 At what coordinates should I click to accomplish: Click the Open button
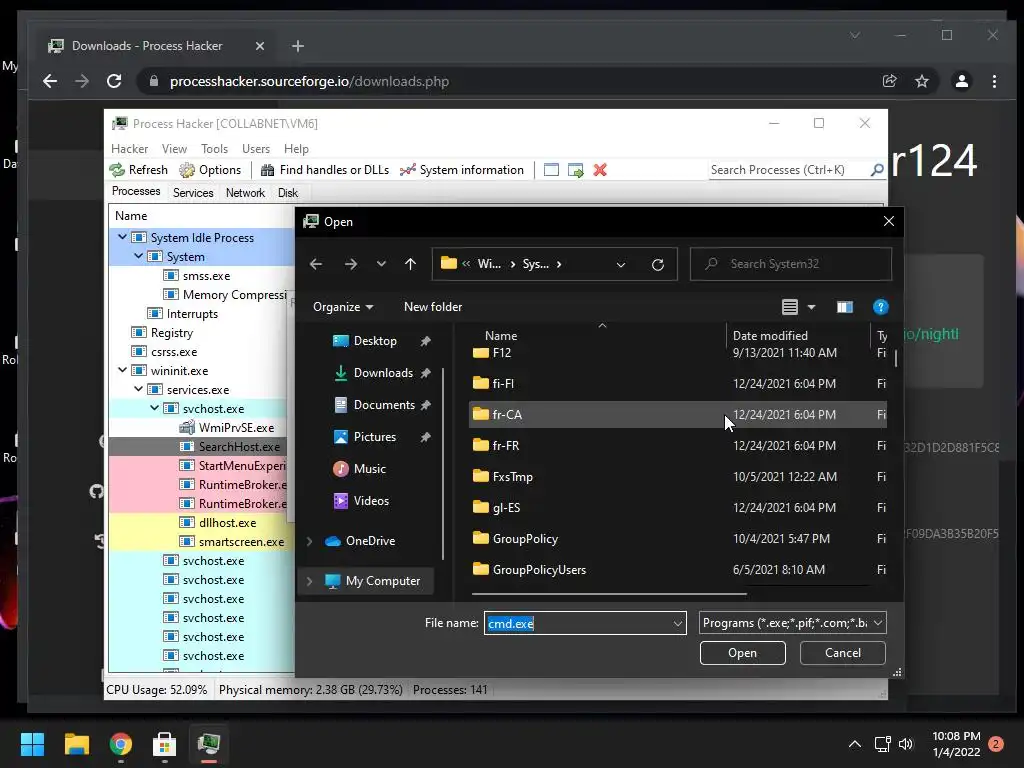coord(743,653)
